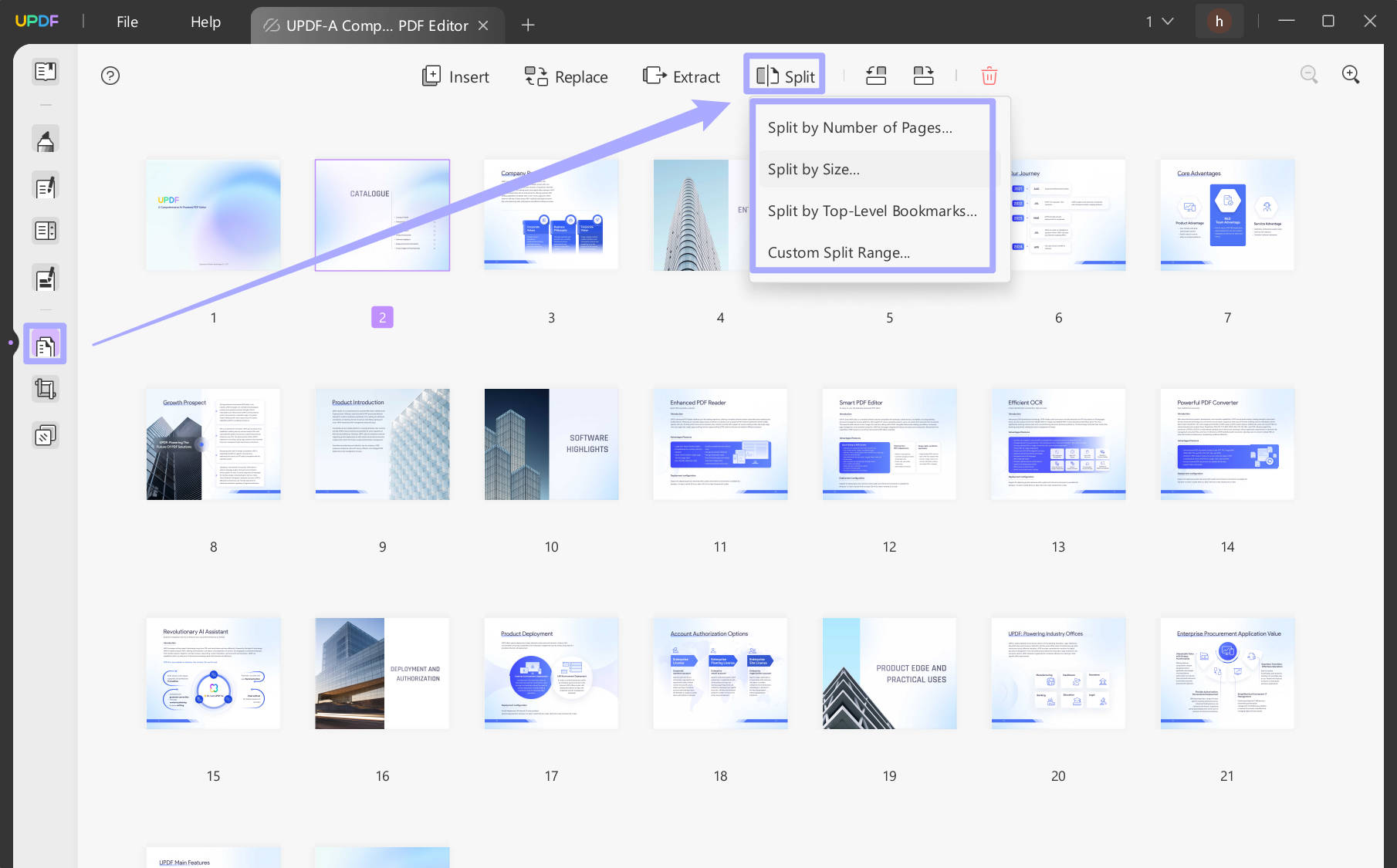Choose Split by Top-Level Bookmarks option
Image resolution: width=1397 pixels, height=868 pixels.
click(871, 211)
